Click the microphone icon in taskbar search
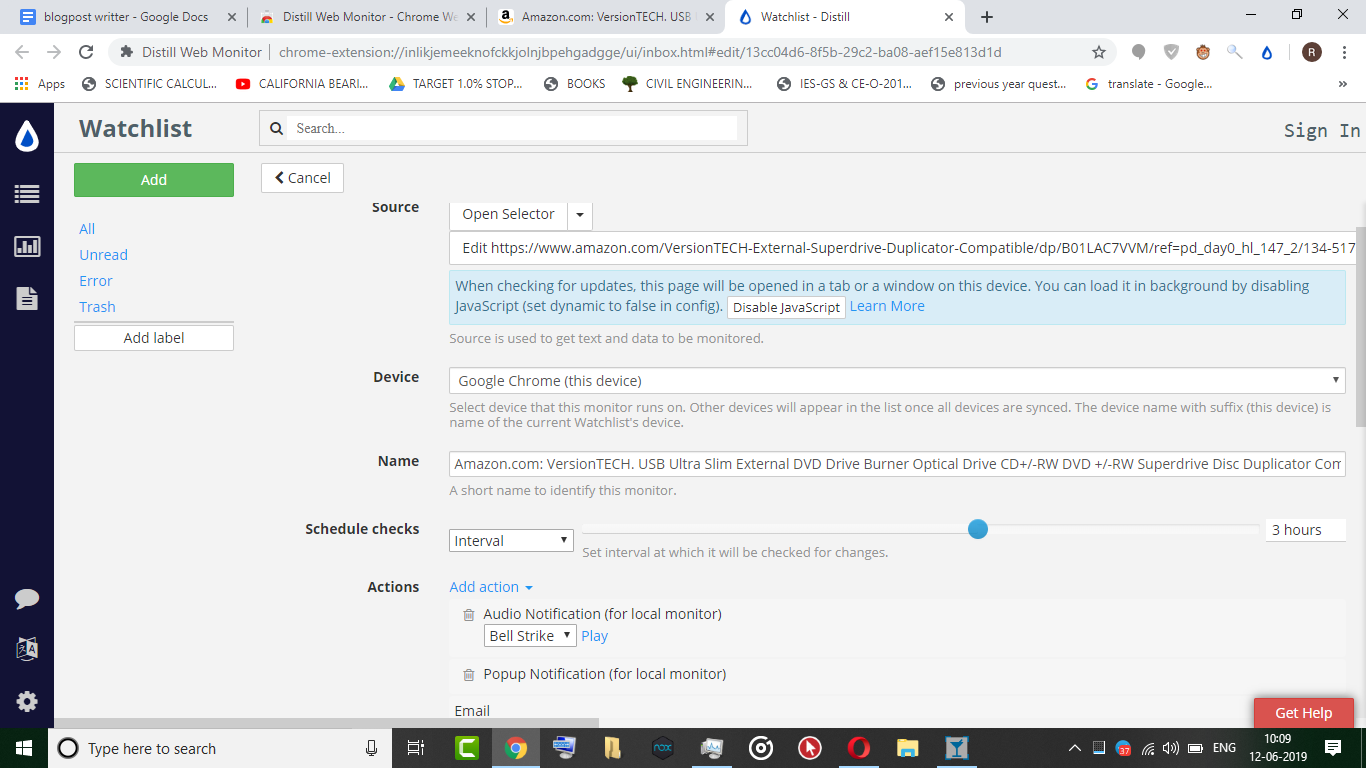Screen dimensions: 1366x768 coord(371,748)
